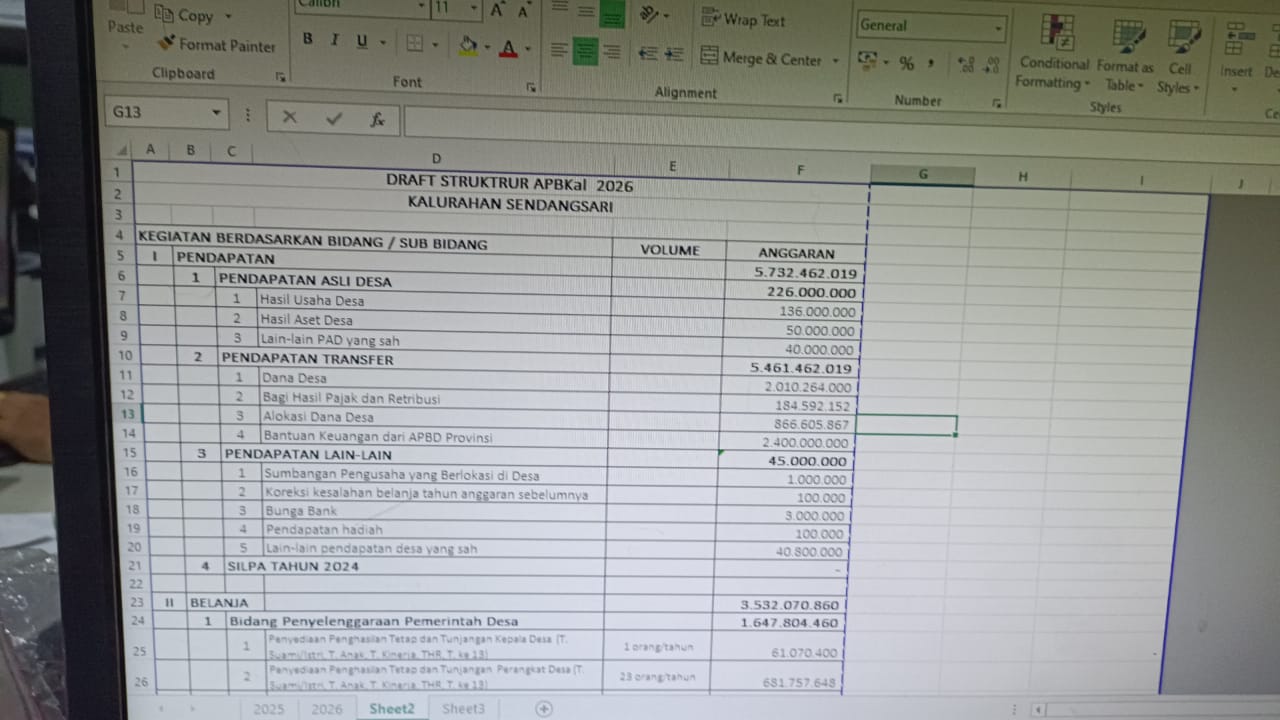1280x720 pixels.
Task: Click the Insert Function fx icon
Action: click(x=378, y=119)
